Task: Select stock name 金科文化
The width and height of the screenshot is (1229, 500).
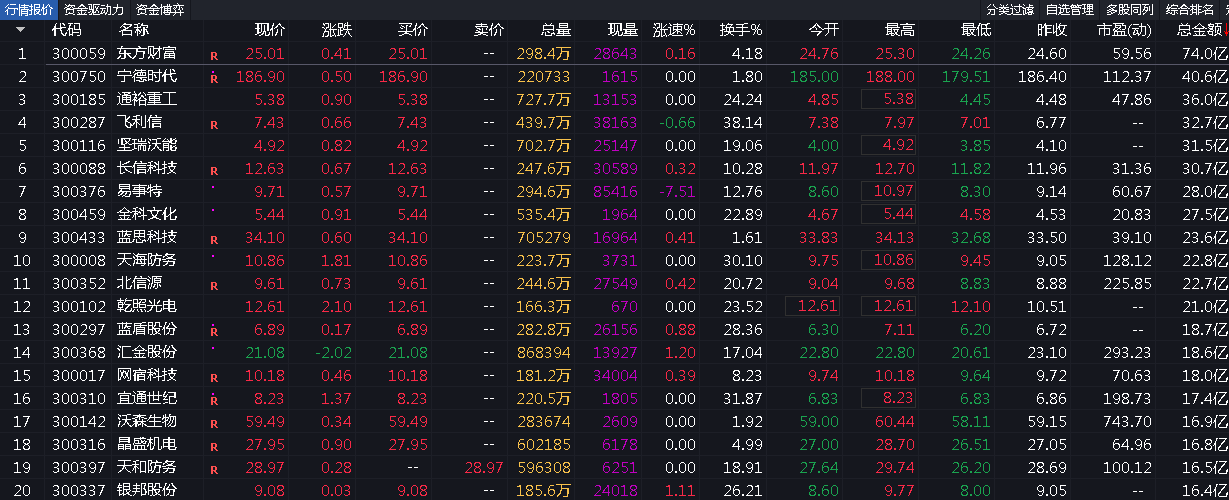Action: 147,214
